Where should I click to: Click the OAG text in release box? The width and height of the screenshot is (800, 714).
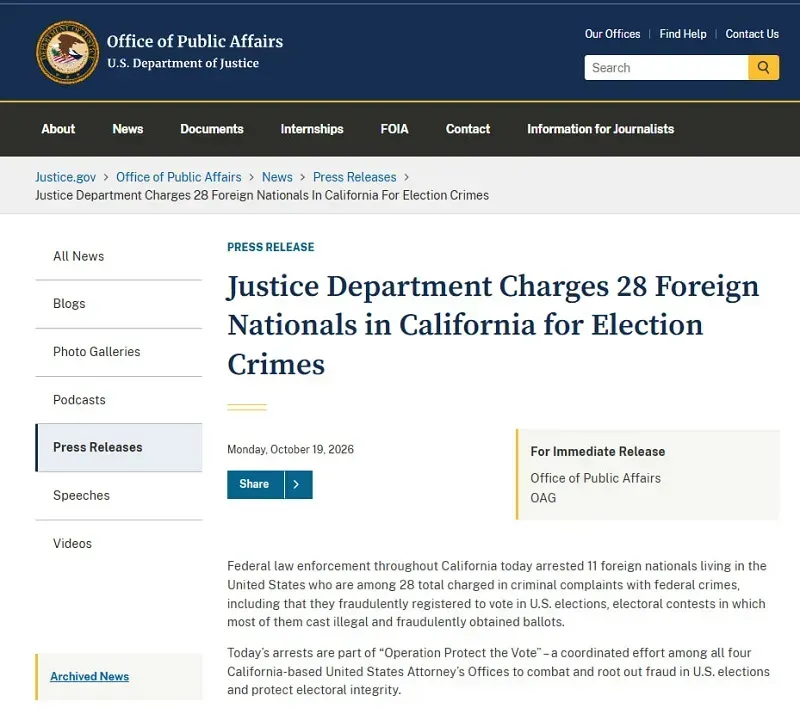click(x=543, y=498)
